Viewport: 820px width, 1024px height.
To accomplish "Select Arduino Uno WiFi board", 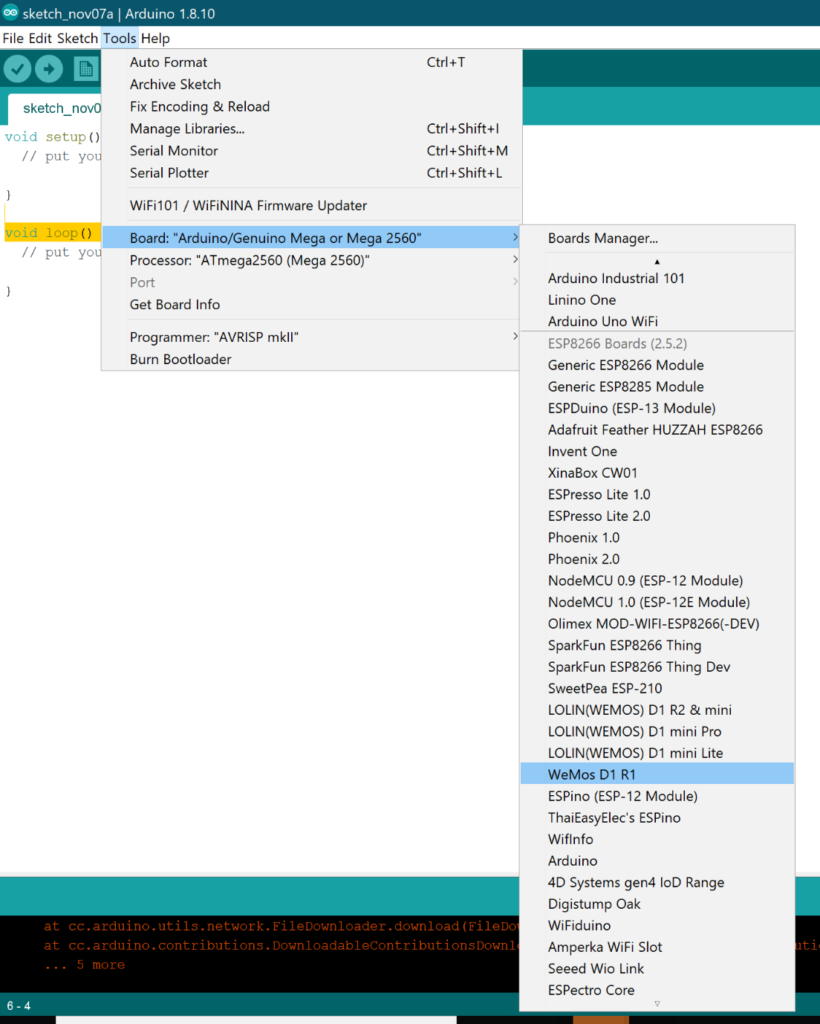I will tap(657, 321).
